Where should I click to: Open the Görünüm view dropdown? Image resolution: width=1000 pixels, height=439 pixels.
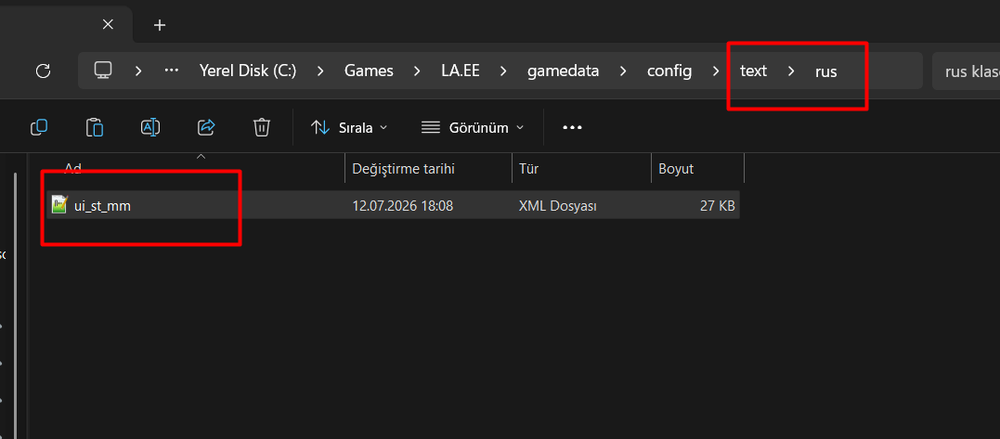click(x=473, y=128)
